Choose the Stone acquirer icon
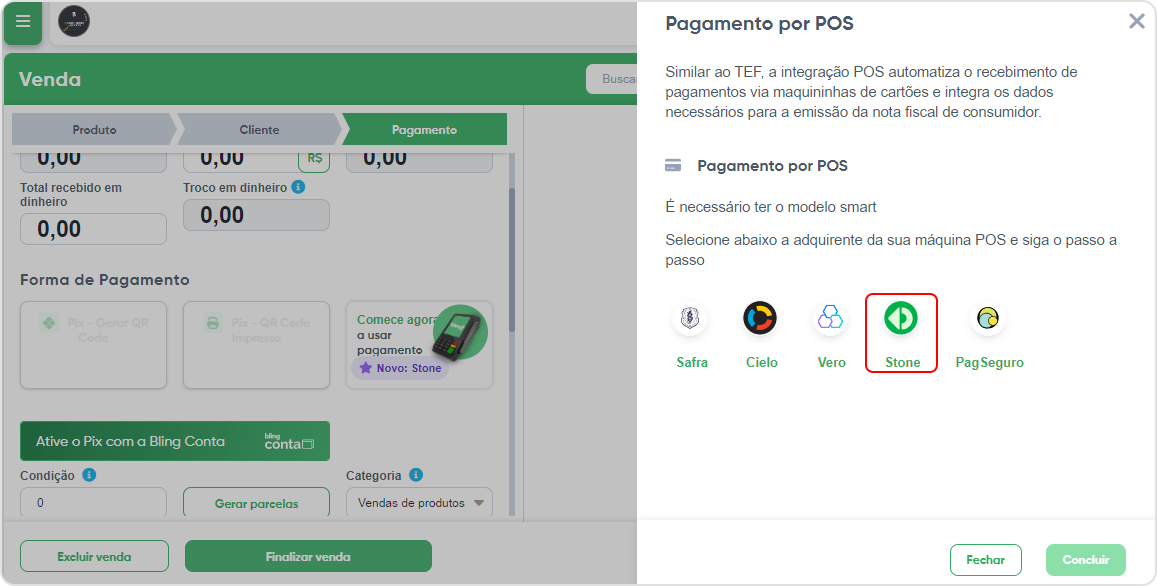The width and height of the screenshot is (1157, 586). click(x=901, y=319)
